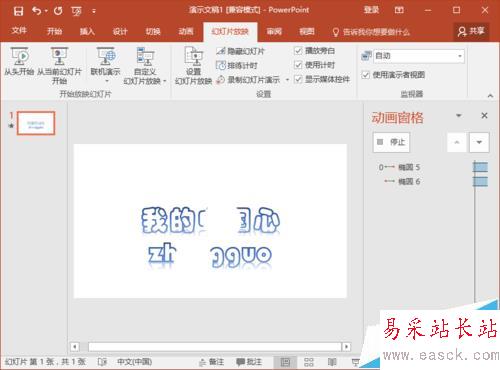Click 排练计时 button
The height and width of the screenshot is (370, 500).
pyautogui.click(x=237, y=66)
